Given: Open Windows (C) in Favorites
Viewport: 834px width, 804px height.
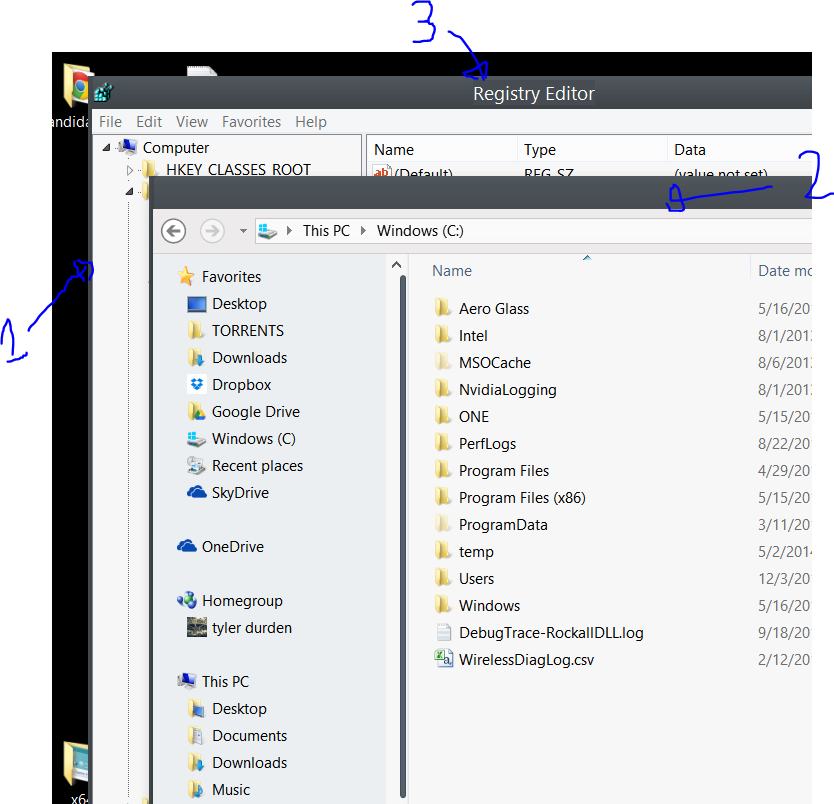Looking at the screenshot, I should pyautogui.click(x=253, y=439).
